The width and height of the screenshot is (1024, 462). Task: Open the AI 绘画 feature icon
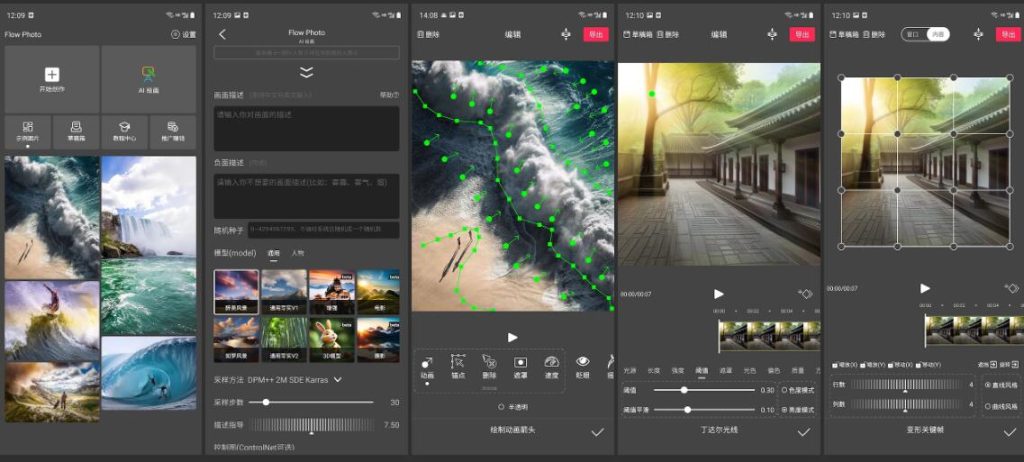tap(148, 74)
